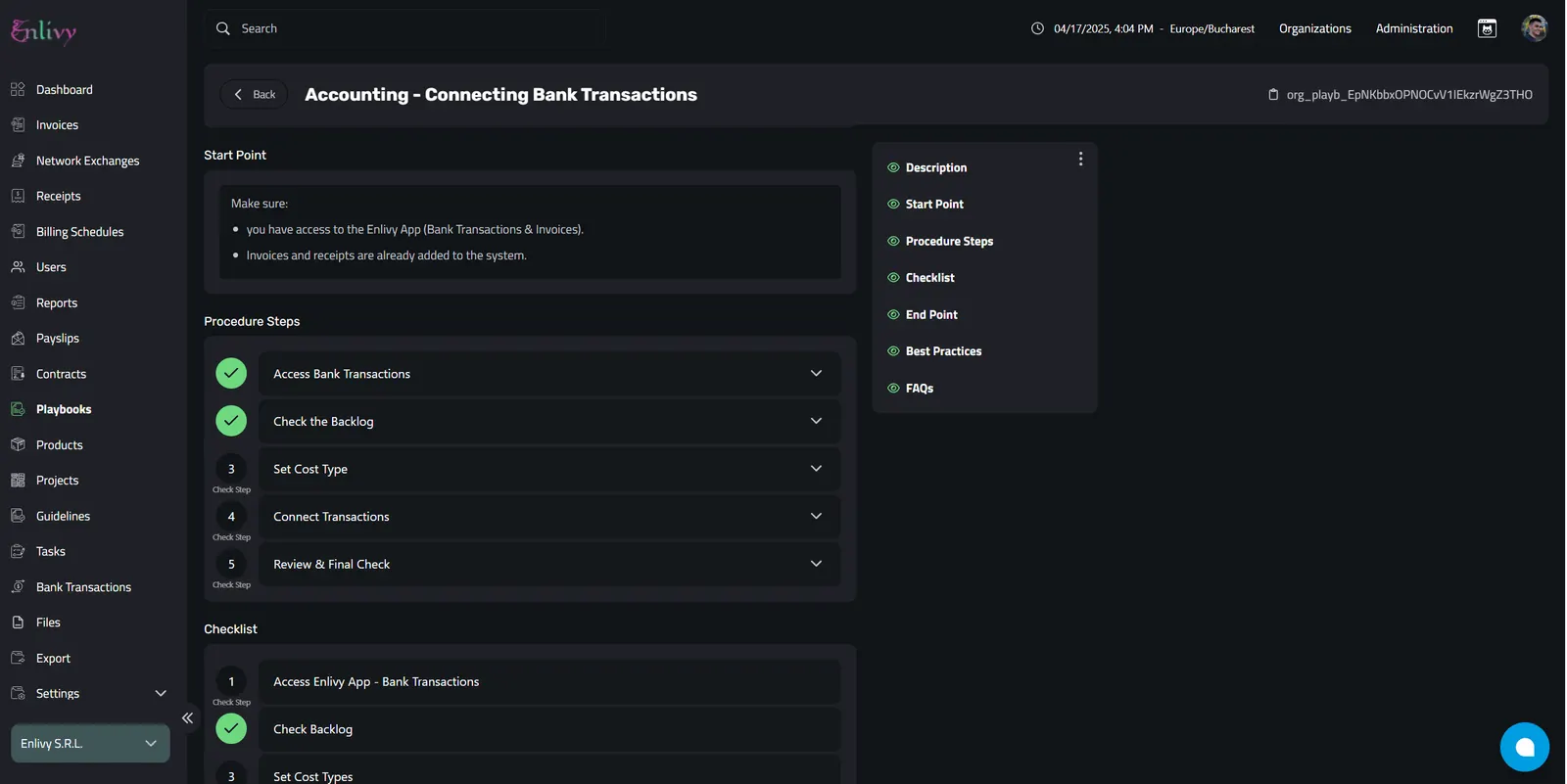Toggle visibility of the Checklist section
1567x784 pixels.
click(893, 278)
